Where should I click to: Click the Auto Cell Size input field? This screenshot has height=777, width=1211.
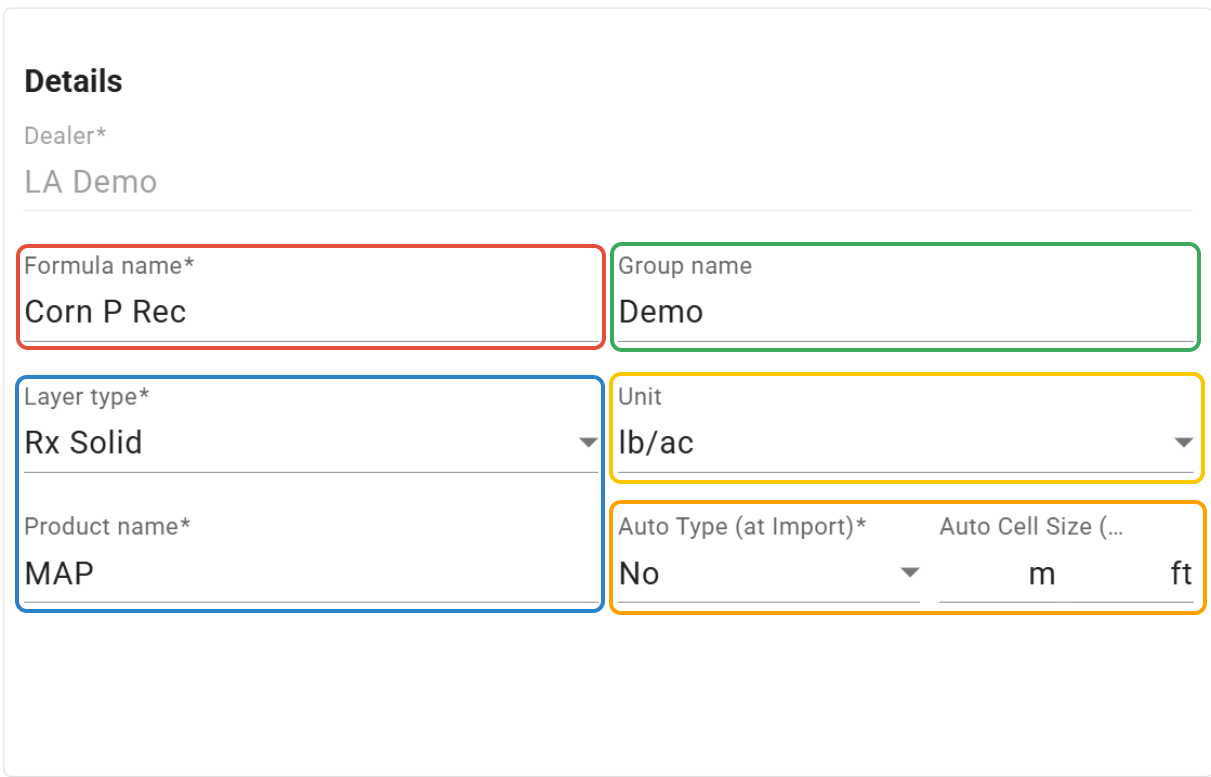(x=980, y=574)
